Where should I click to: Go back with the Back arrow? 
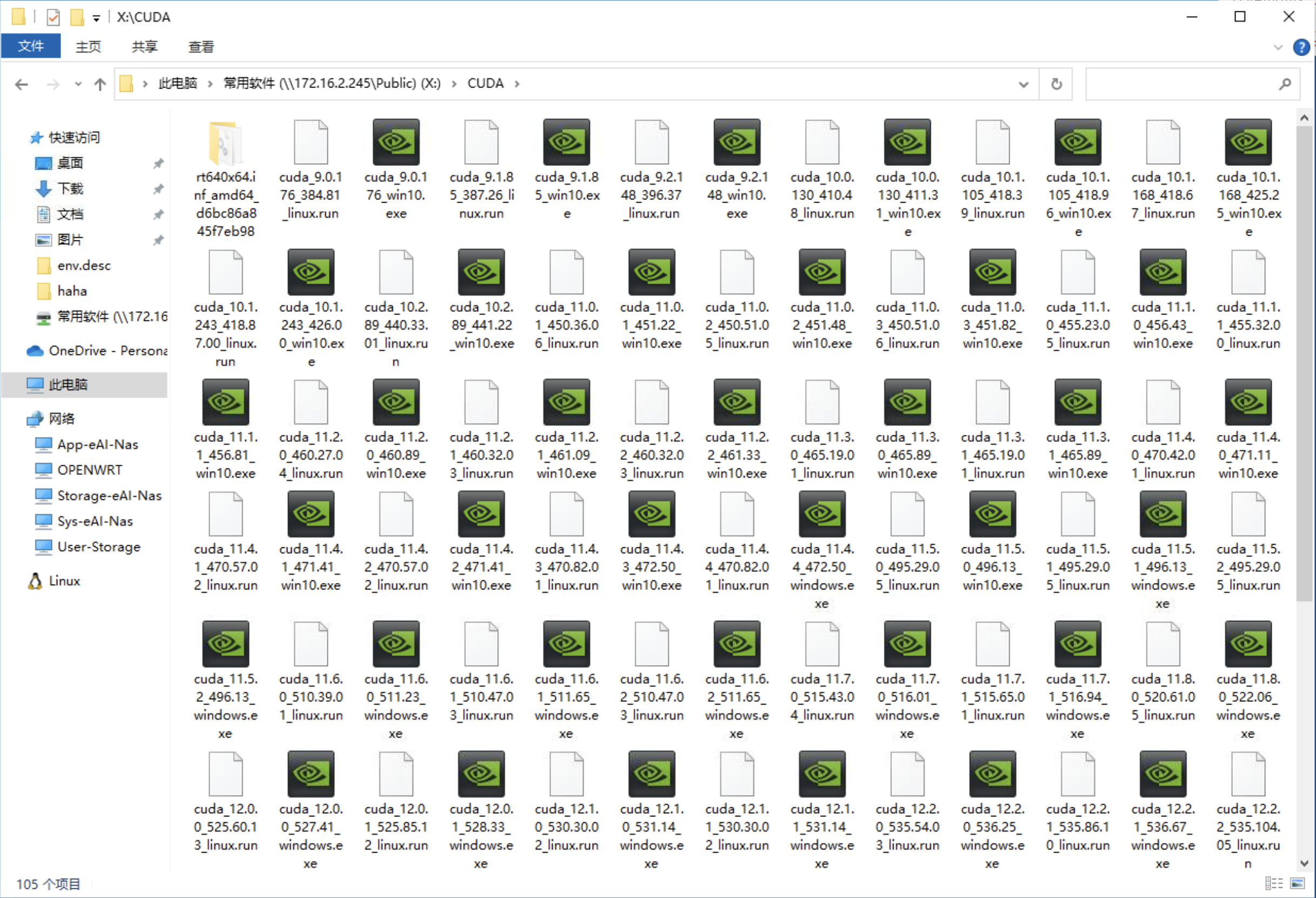[x=22, y=84]
